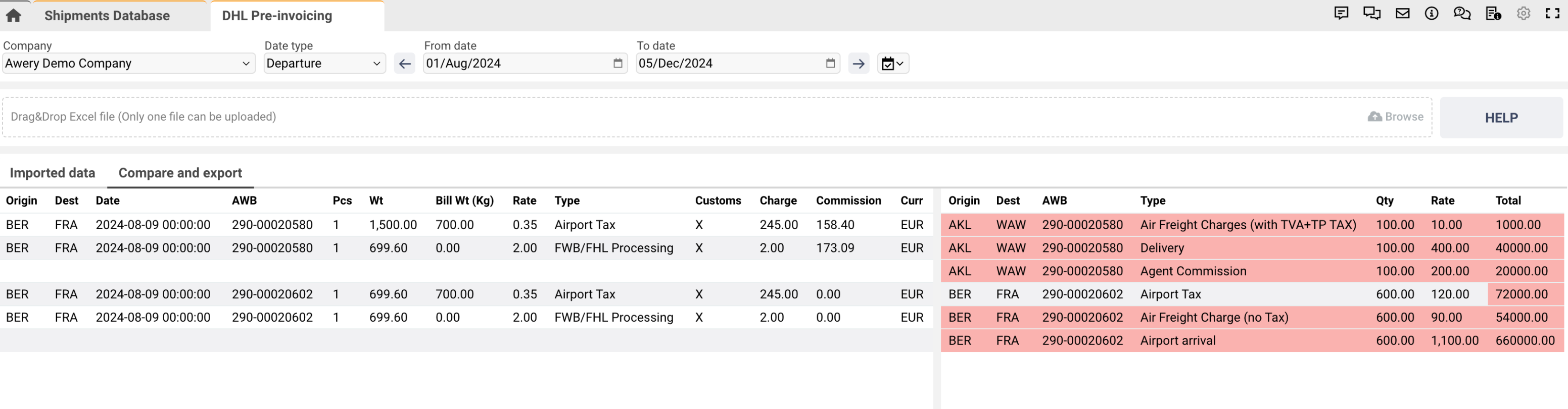Click the HELP button
The image size is (1568, 409).
tap(1501, 118)
